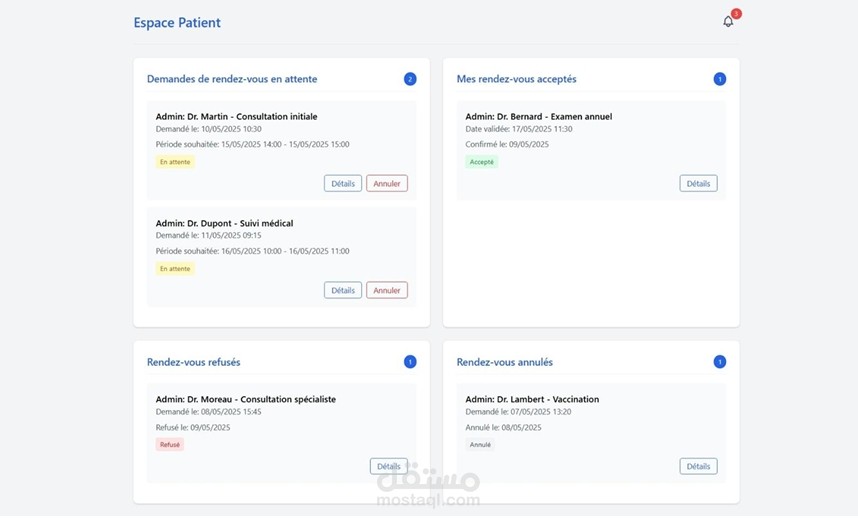This screenshot has height=519, width=858.
Task: Click the green 'Accepté' status tag
Action: [x=481, y=162]
